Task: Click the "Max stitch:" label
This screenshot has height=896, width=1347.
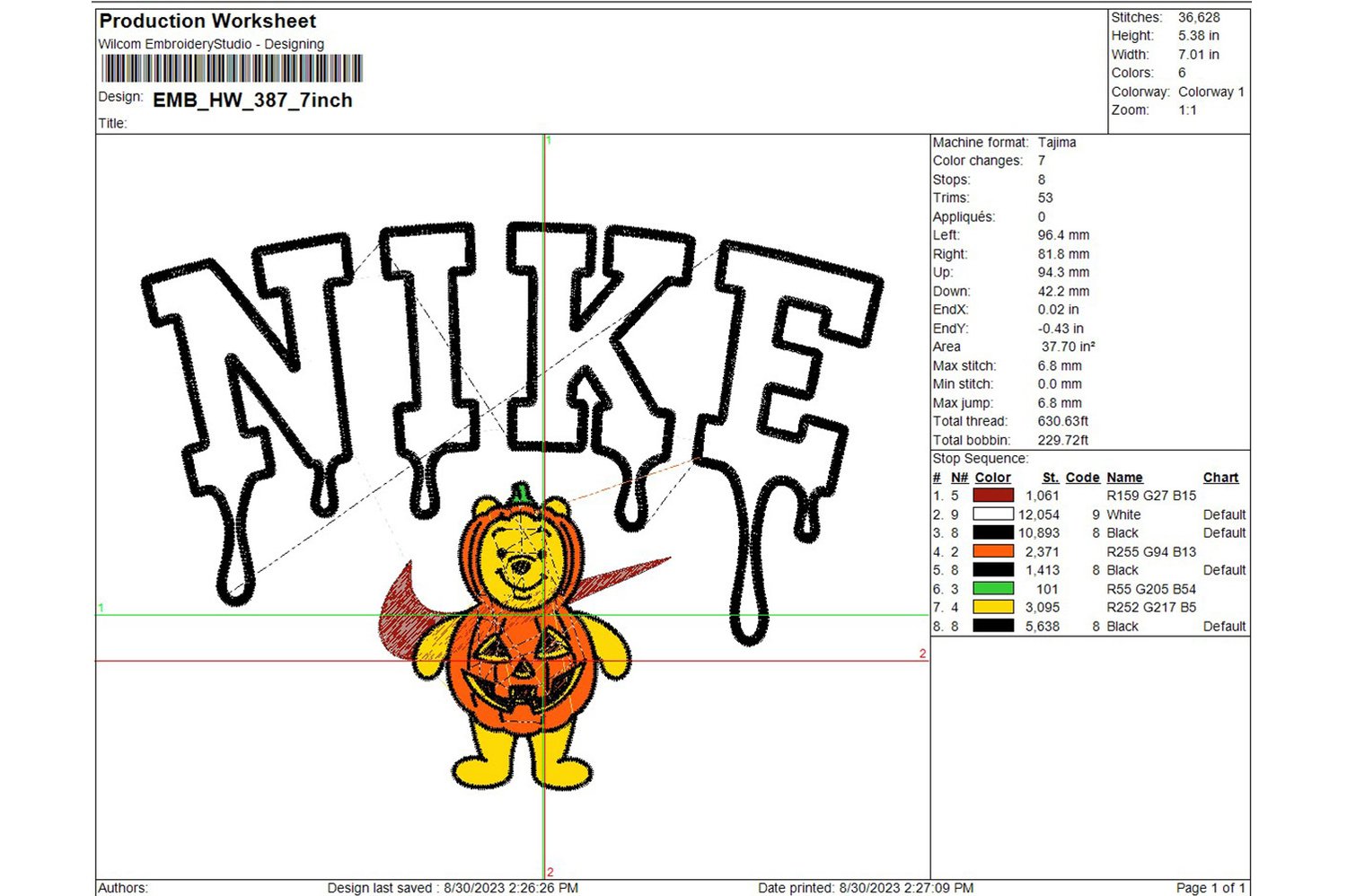Action: 964,366
